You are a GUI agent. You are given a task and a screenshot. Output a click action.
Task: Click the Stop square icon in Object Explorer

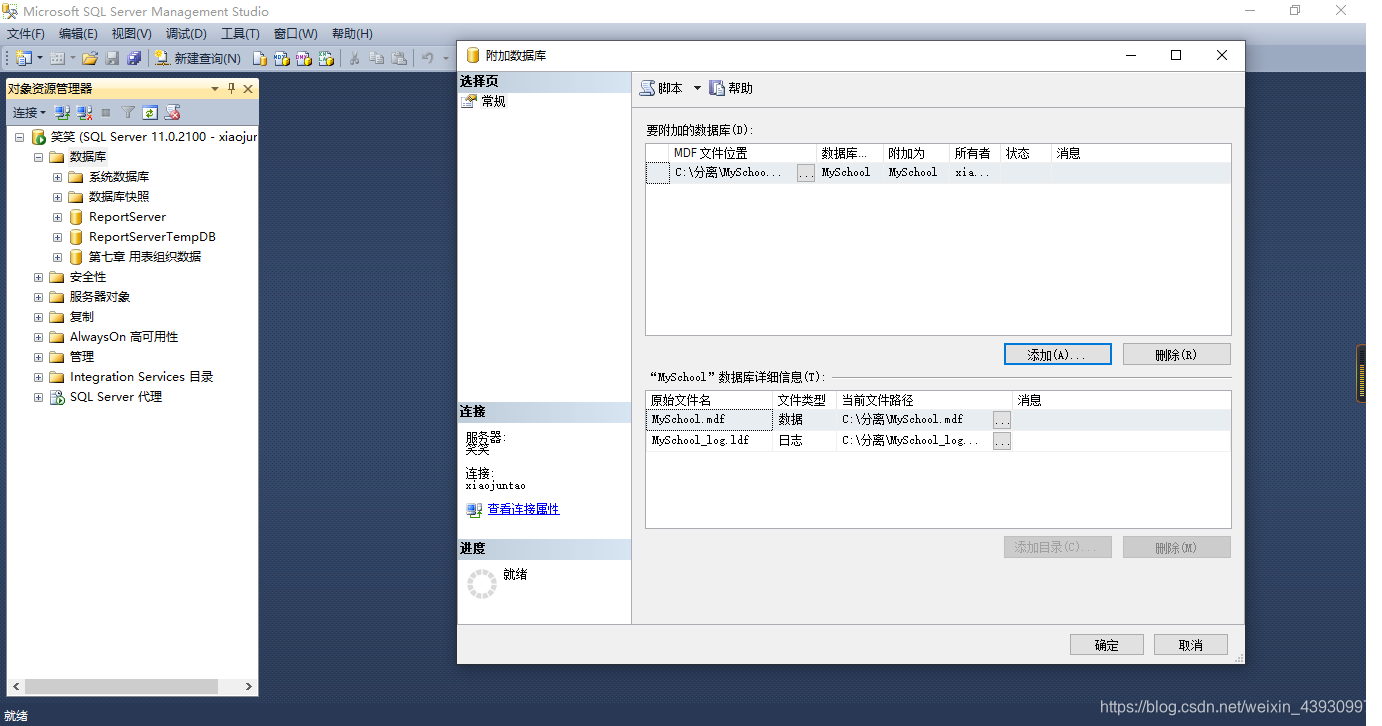pyautogui.click(x=106, y=112)
